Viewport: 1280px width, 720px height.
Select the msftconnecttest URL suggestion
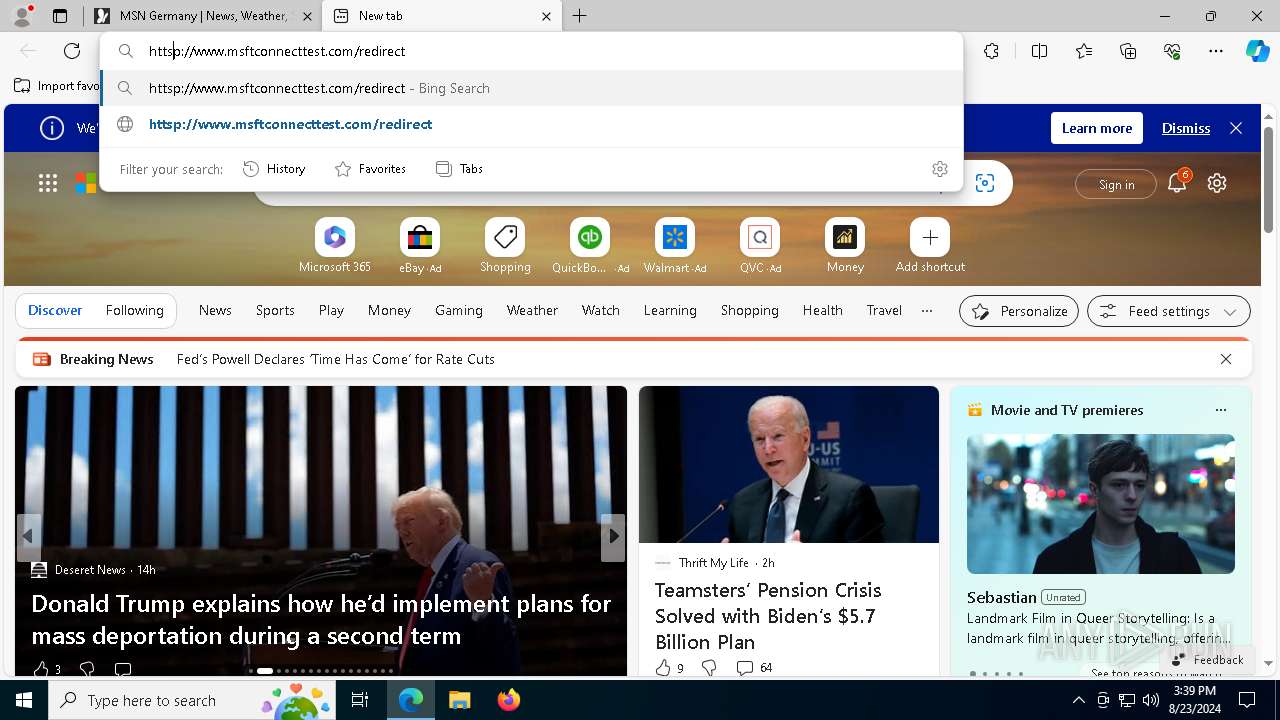(x=532, y=125)
